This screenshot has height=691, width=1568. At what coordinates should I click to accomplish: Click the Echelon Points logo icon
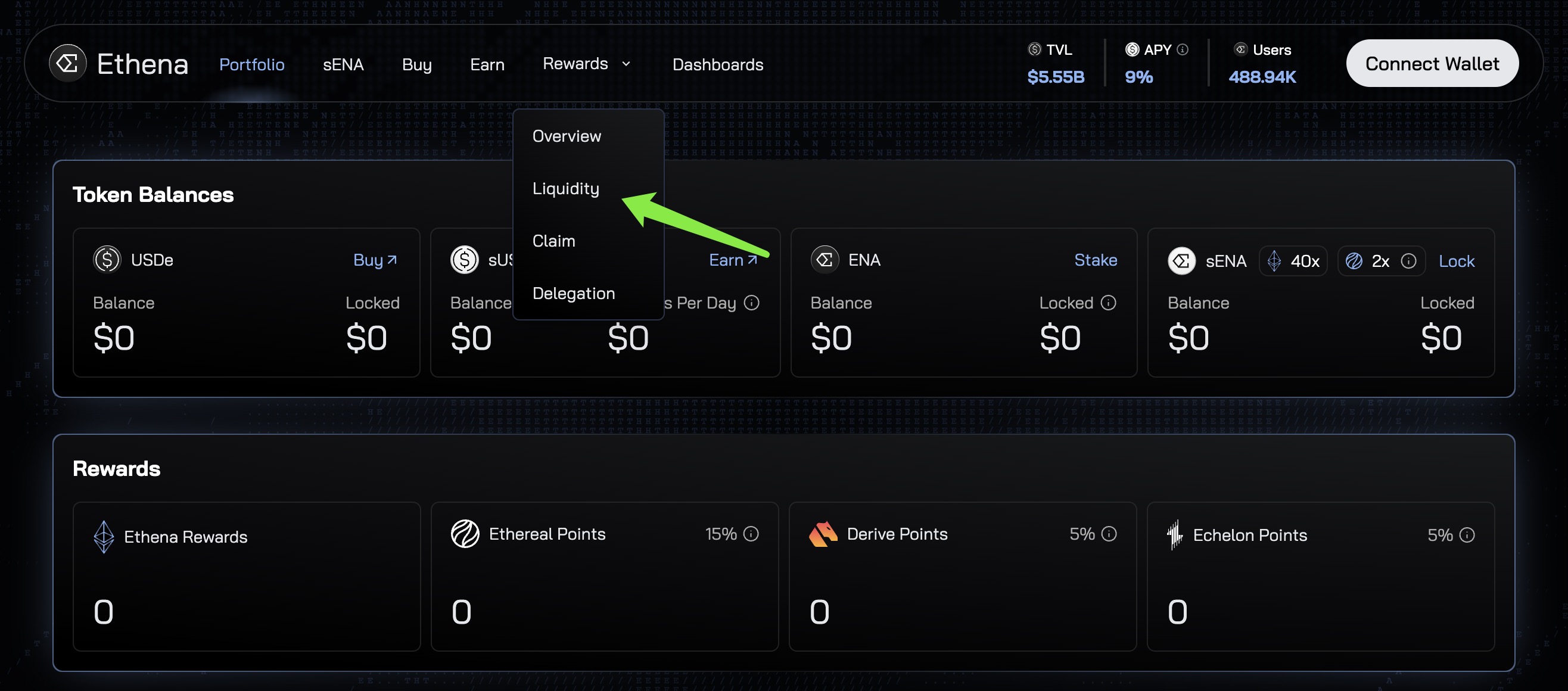coord(1175,534)
